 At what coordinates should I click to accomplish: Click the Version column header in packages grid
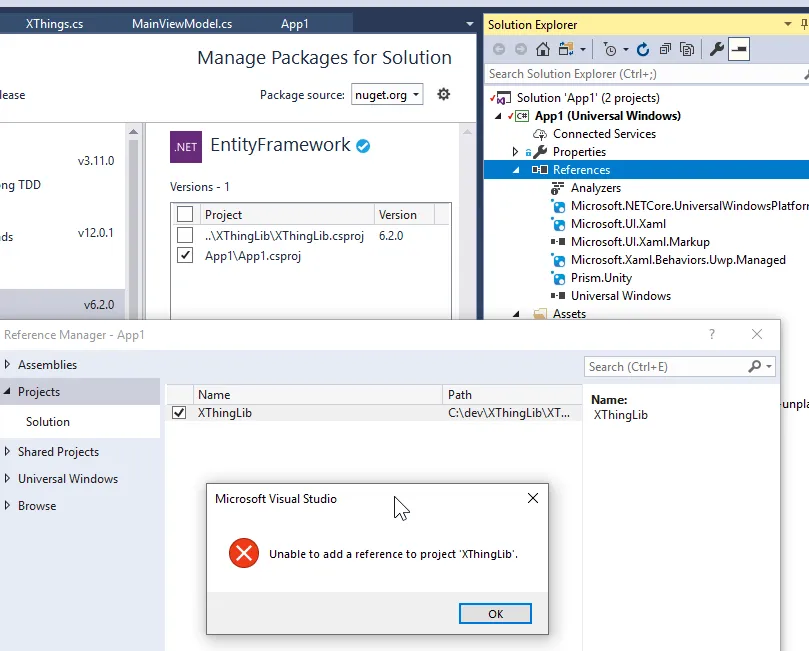404,215
